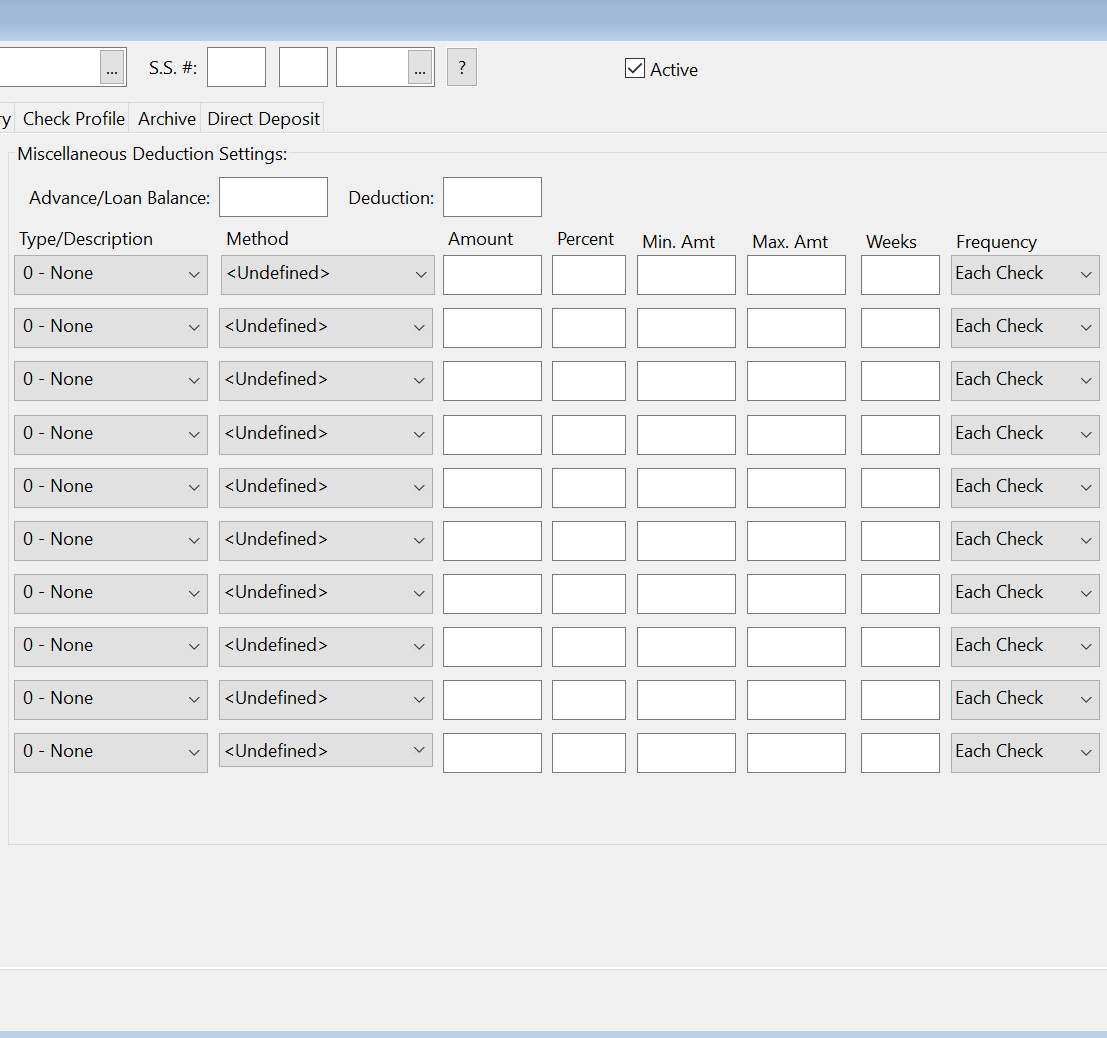The width and height of the screenshot is (1107, 1038).
Task: Expand the last row Frequency dropdown
Action: coord(1024,752)
